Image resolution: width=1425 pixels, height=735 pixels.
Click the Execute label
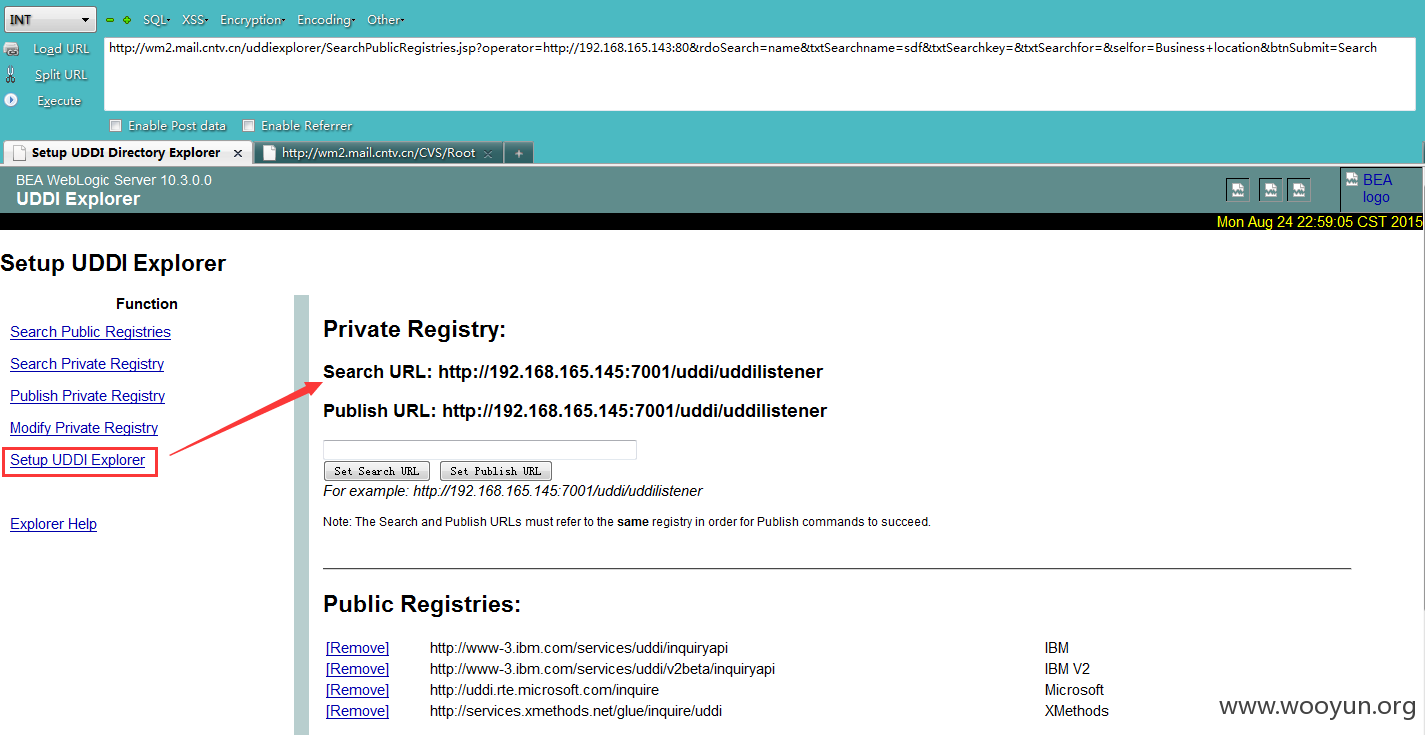coord(59,101)
